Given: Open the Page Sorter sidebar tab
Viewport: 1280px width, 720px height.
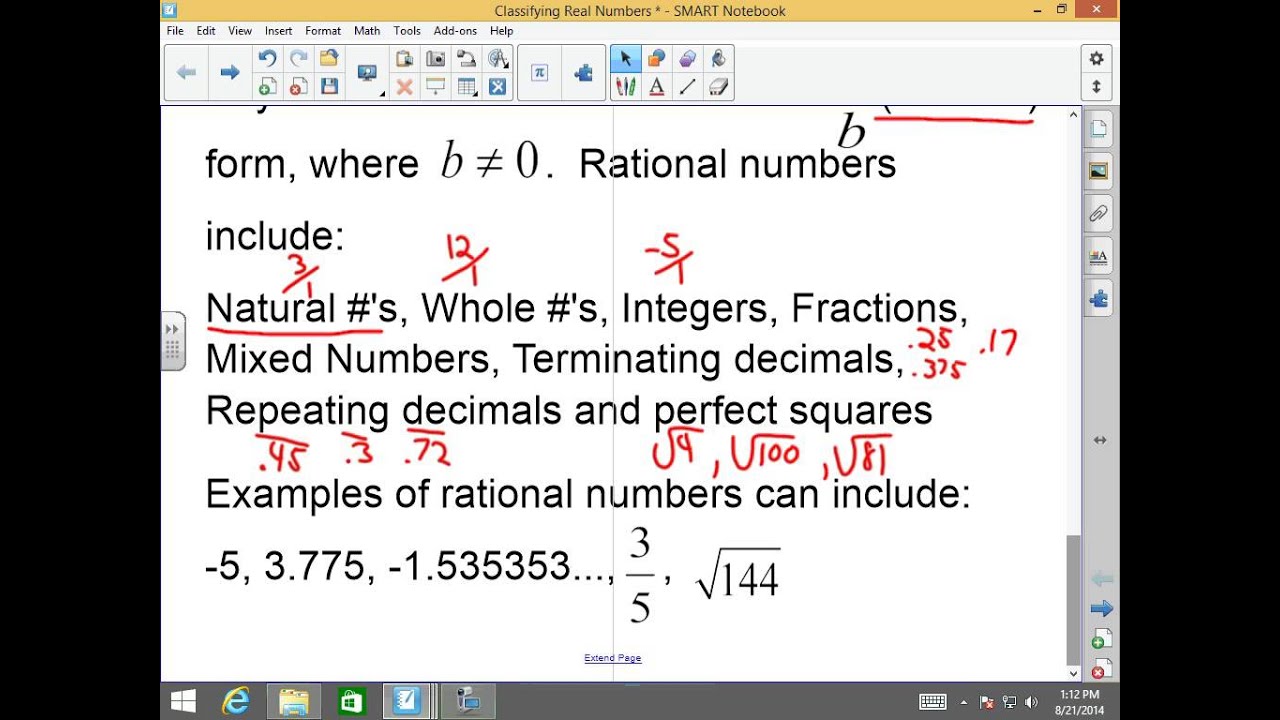Looking at the screenshot, I should (x=1099, y=129).
